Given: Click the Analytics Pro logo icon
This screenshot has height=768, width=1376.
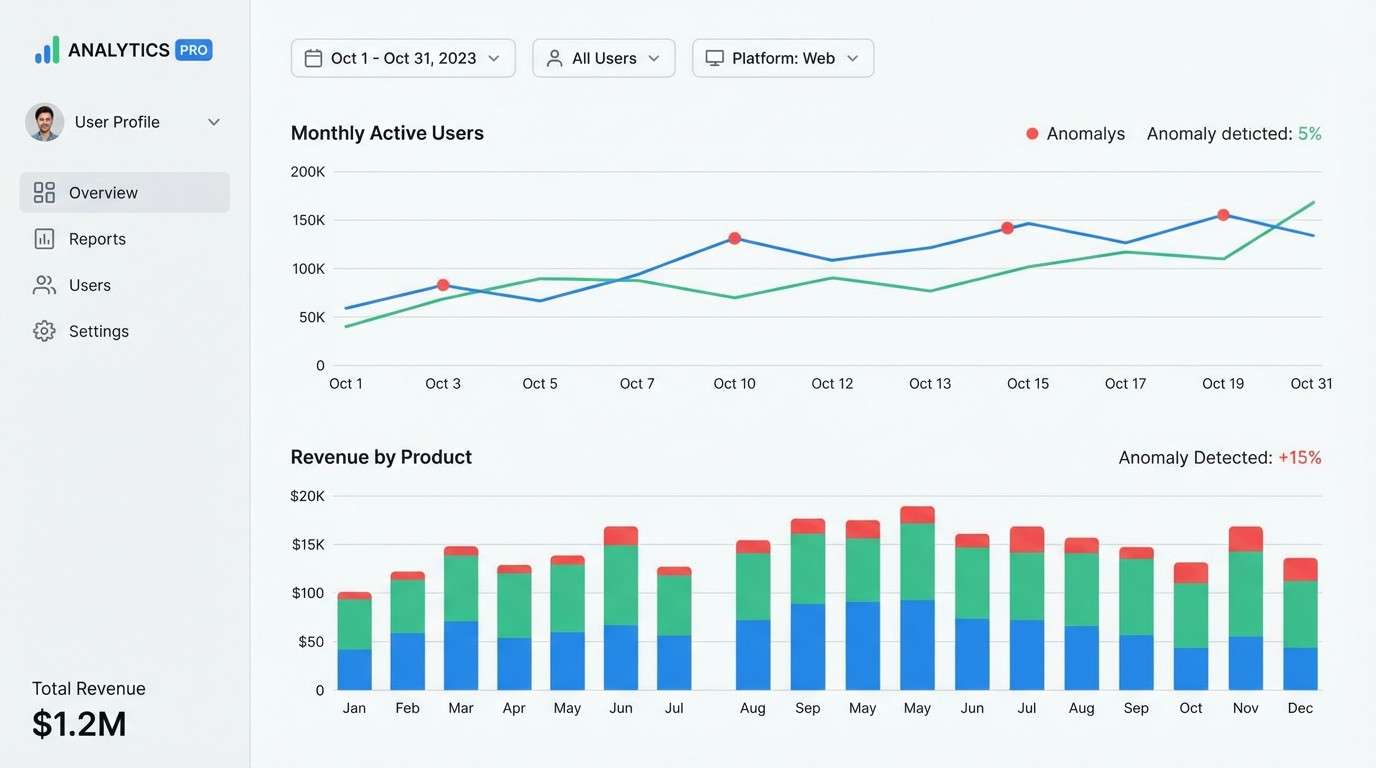Looking at the screenshot, I should [x=45, y=48].
